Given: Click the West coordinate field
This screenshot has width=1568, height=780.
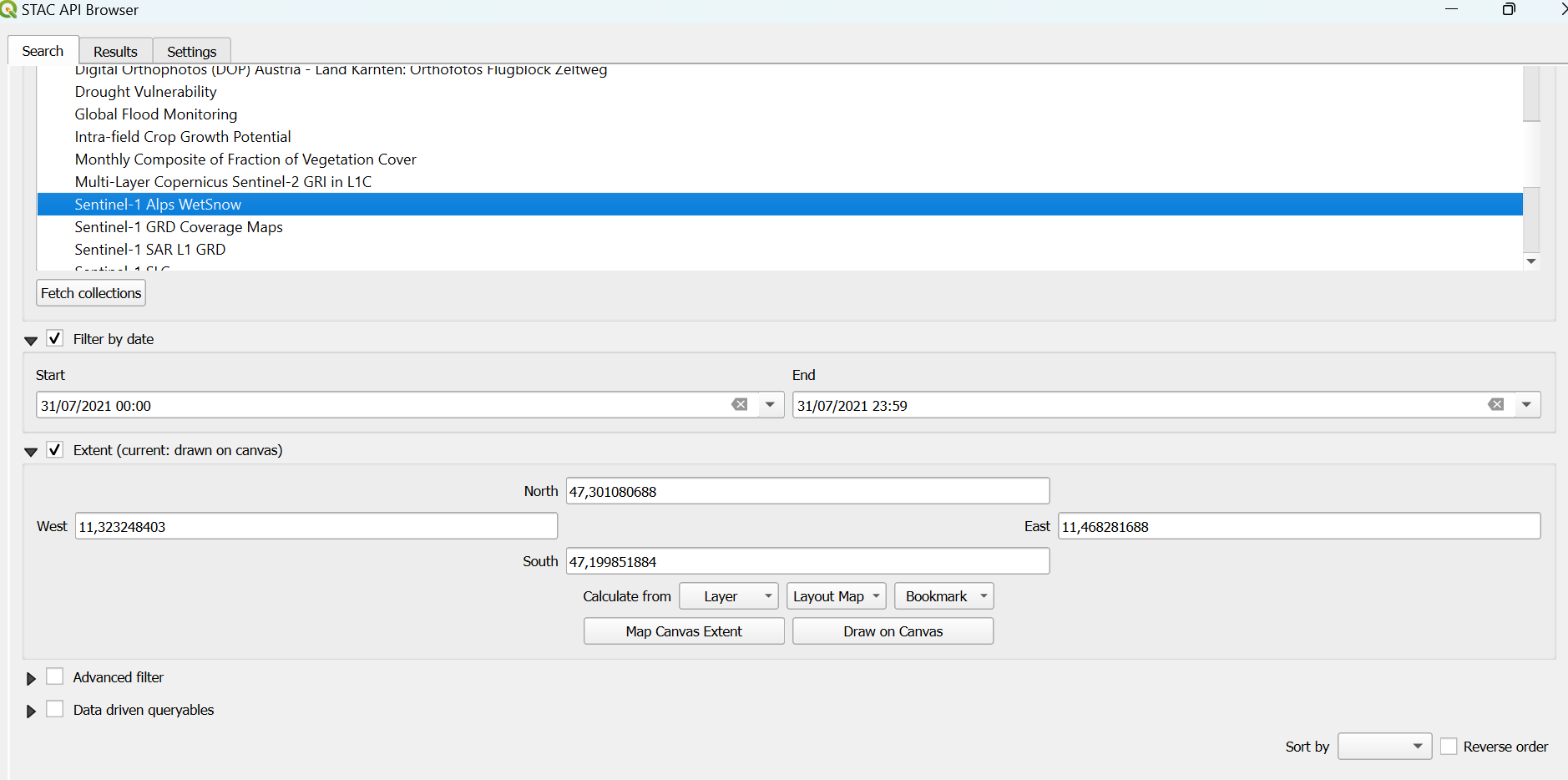Looking at the screenshot, I should tap(316, 526).
